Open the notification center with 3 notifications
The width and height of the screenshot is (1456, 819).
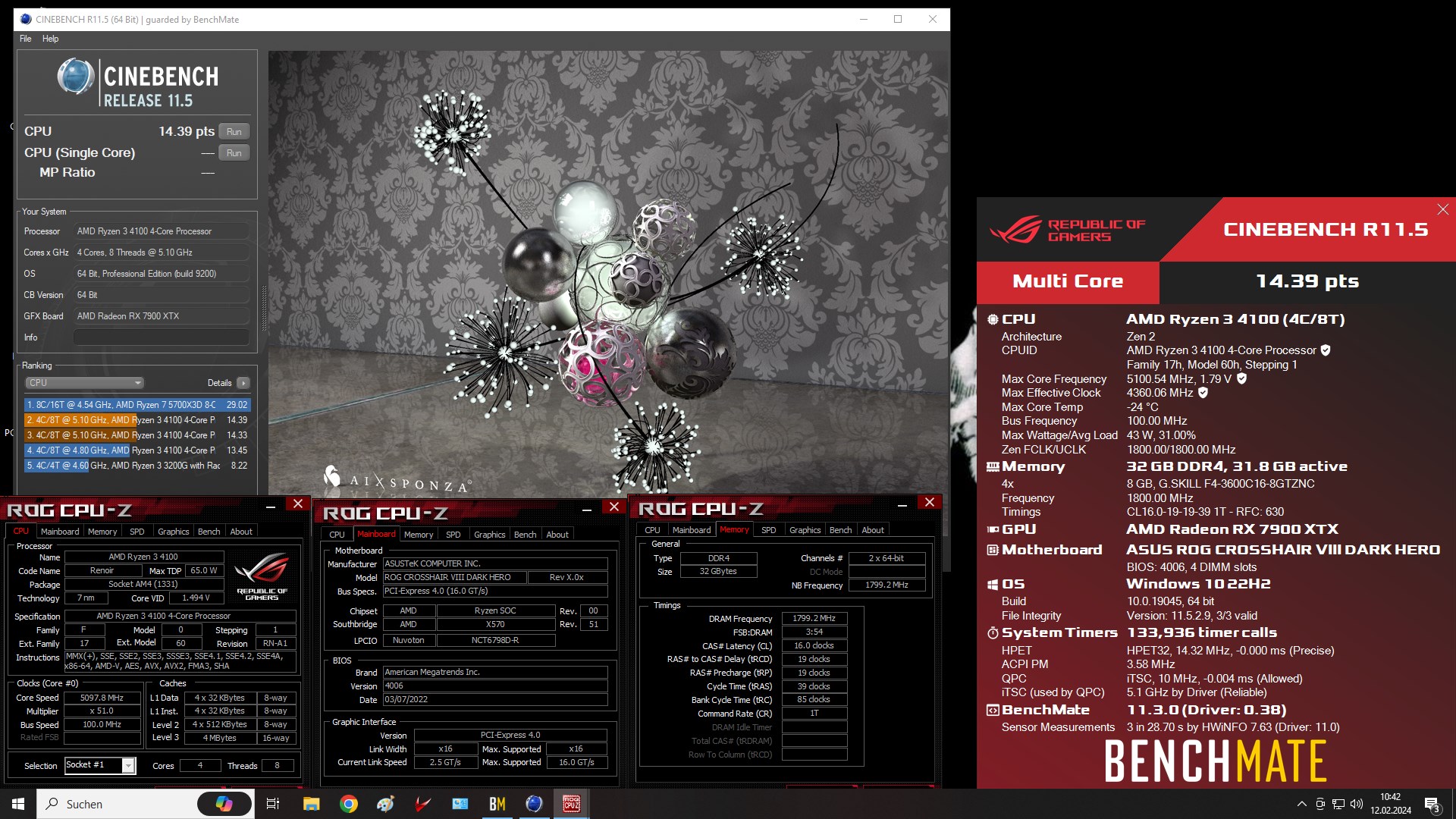click(x=1432, y=805)
